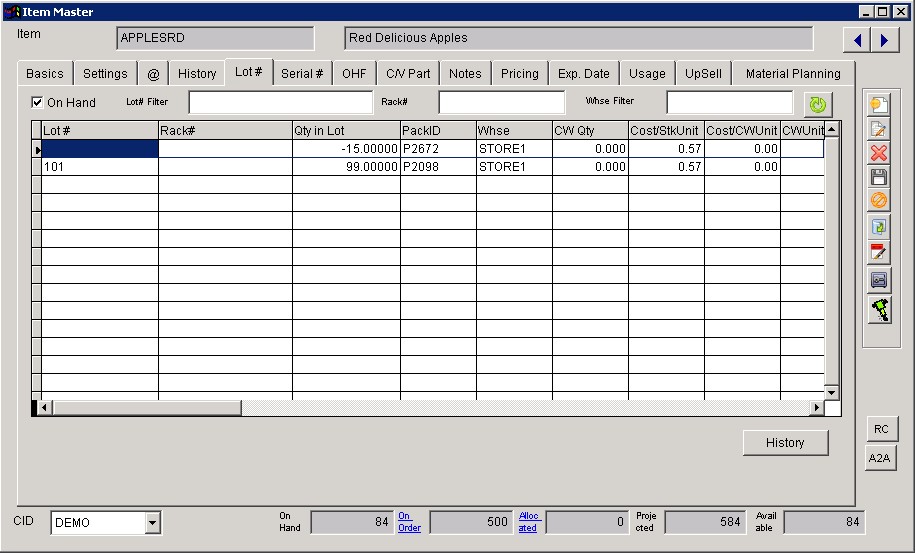
Task: Click into the Lot# Filter field
Action: 280,102
